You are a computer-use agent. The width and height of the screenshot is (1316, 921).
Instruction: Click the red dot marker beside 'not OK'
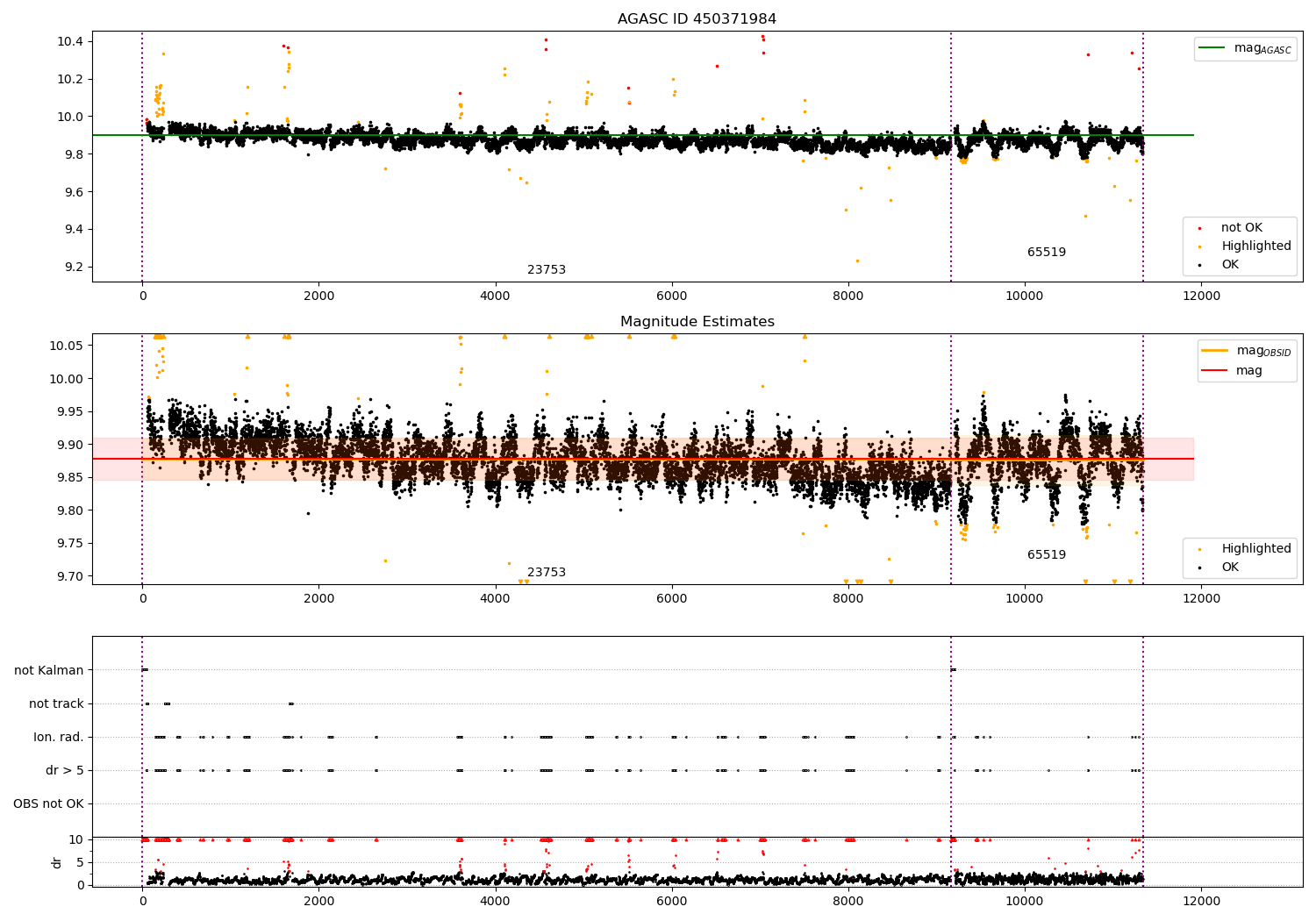pos(1199,228)
